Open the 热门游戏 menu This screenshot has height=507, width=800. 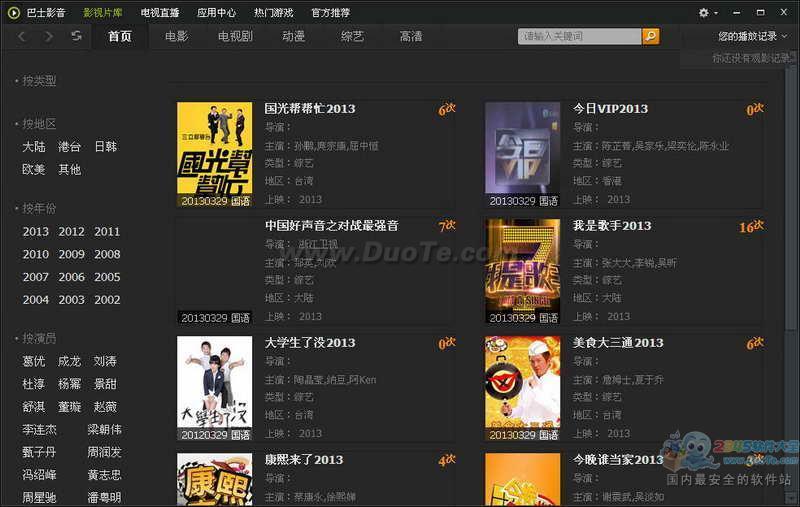(x=273, y=13)
